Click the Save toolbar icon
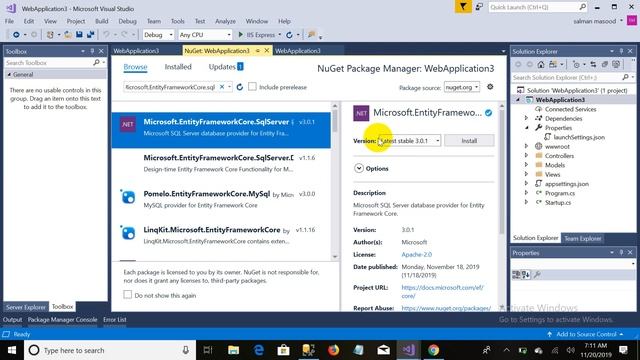Image resolution: width=640 pixels, height=360 pixels. click(79, 35)
